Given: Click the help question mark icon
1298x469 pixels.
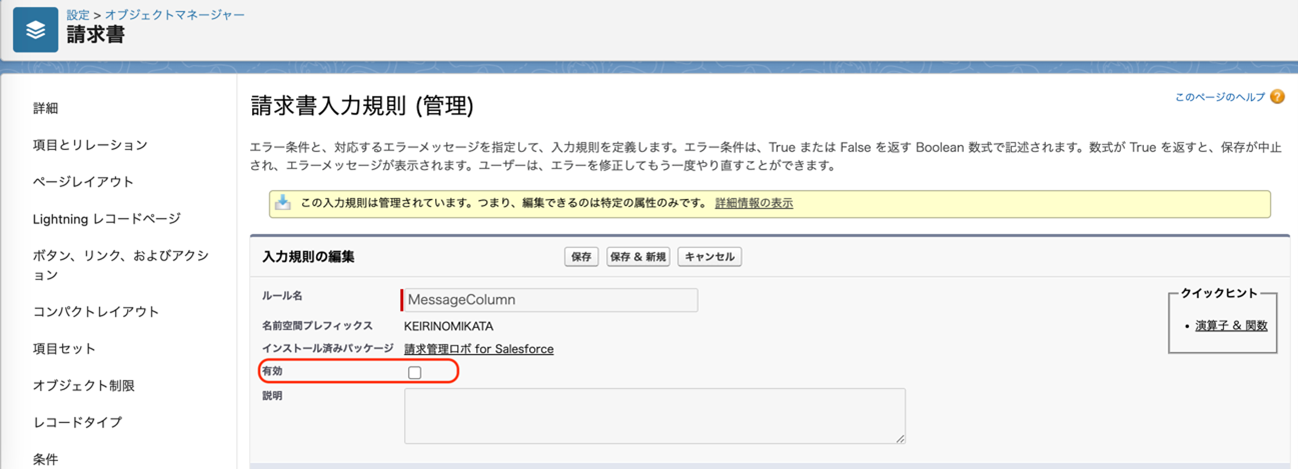Looking at the screenshot, I should (x=1276, y=97).
